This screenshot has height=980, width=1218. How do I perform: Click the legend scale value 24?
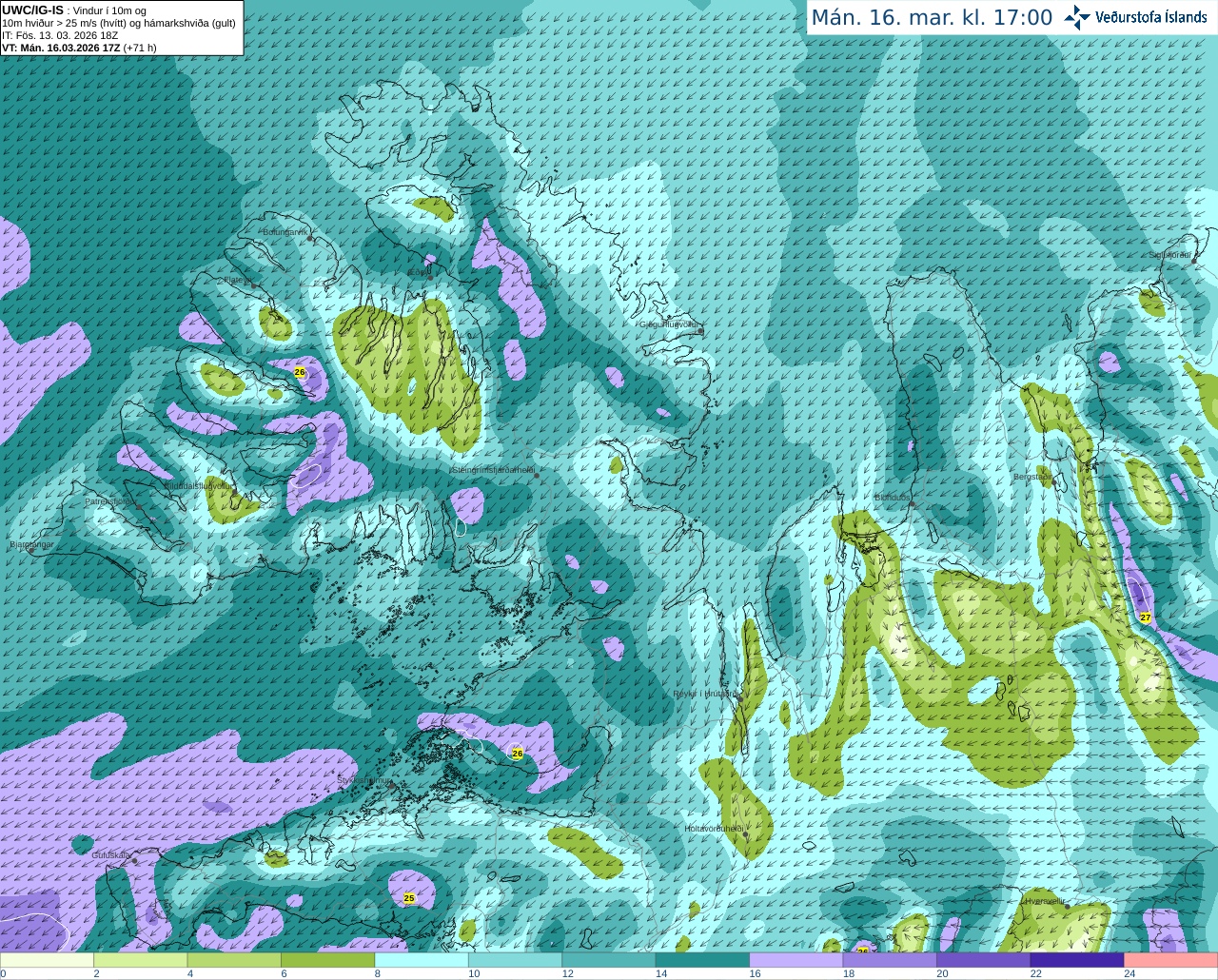(1130, 973)
